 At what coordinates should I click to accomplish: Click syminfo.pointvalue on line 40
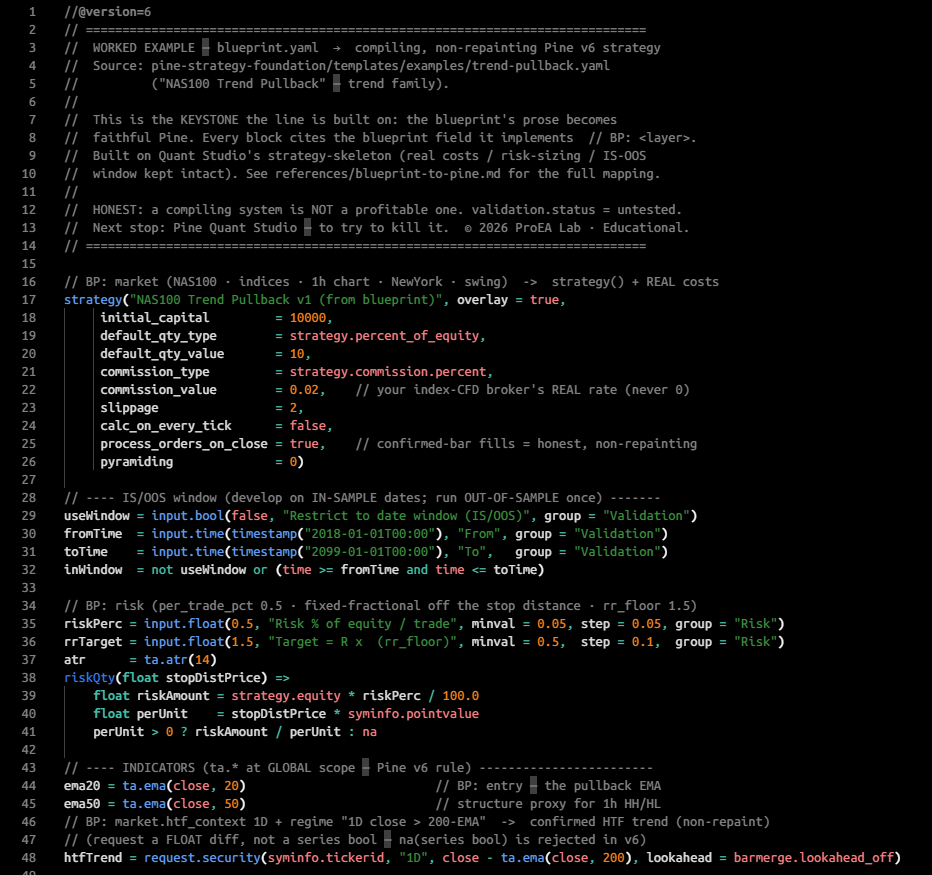[413, 714]
